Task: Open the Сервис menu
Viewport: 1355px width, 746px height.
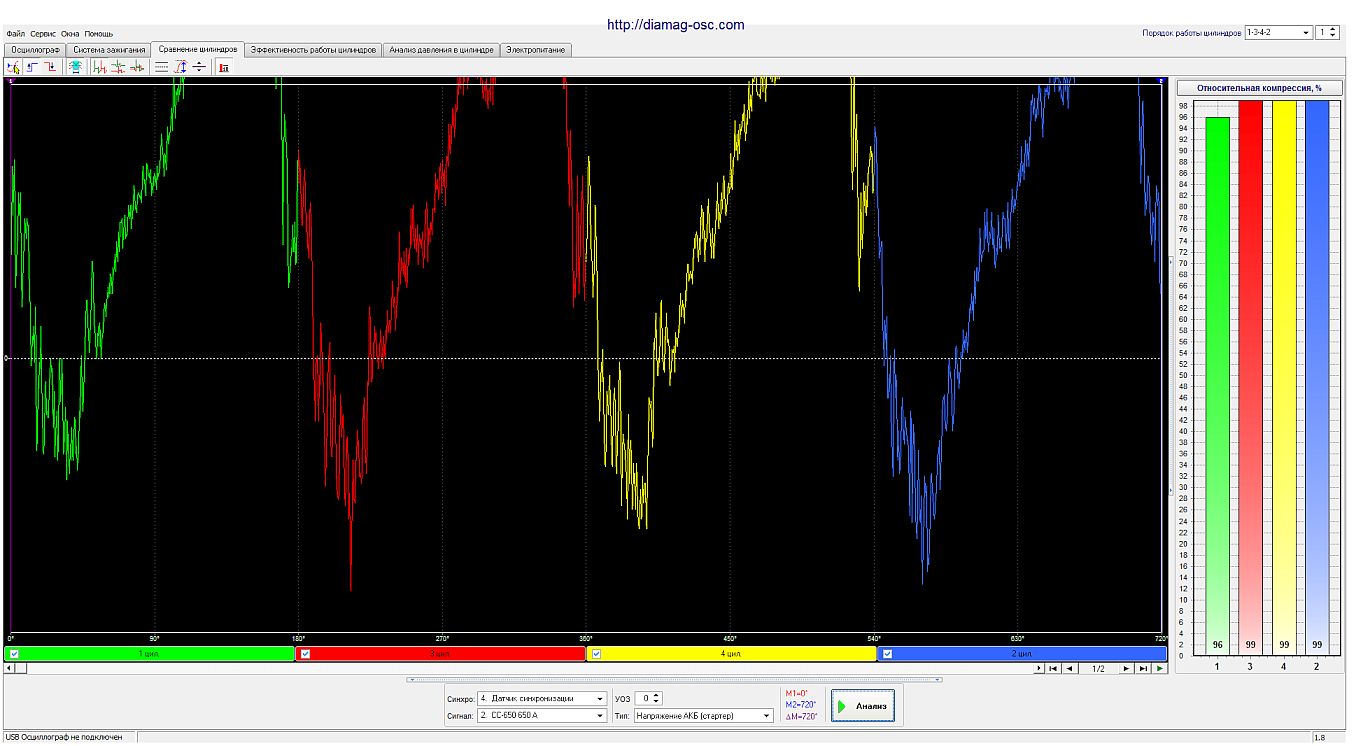Action: 43,34
